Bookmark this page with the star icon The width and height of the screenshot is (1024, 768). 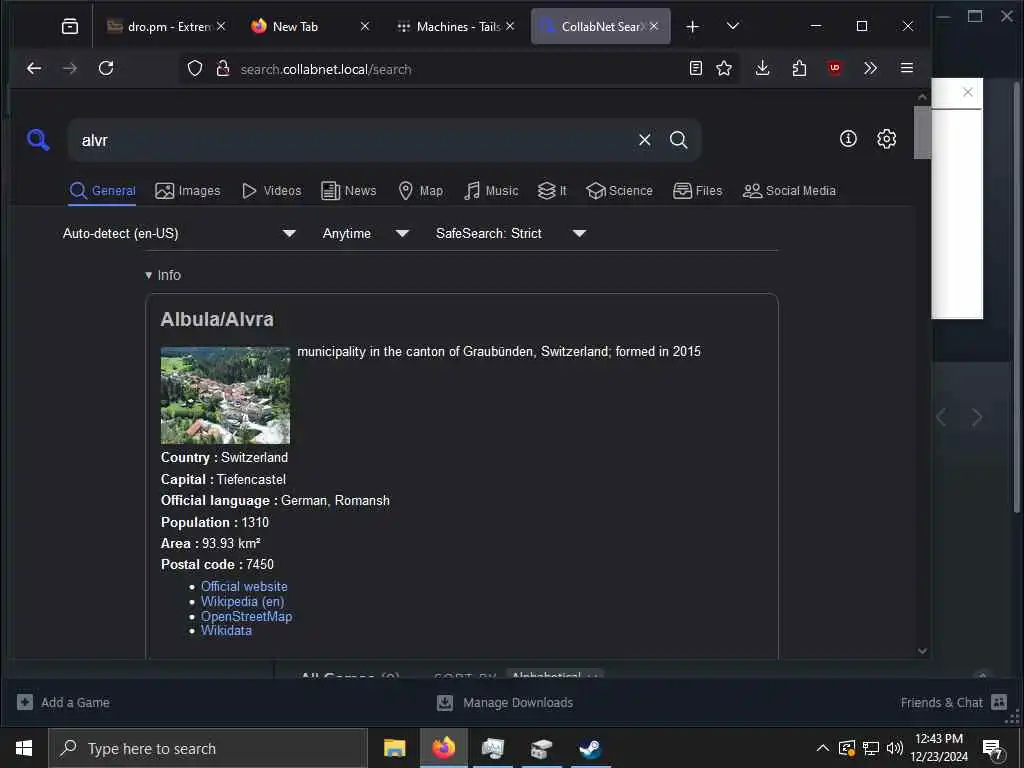click(724, 68)
